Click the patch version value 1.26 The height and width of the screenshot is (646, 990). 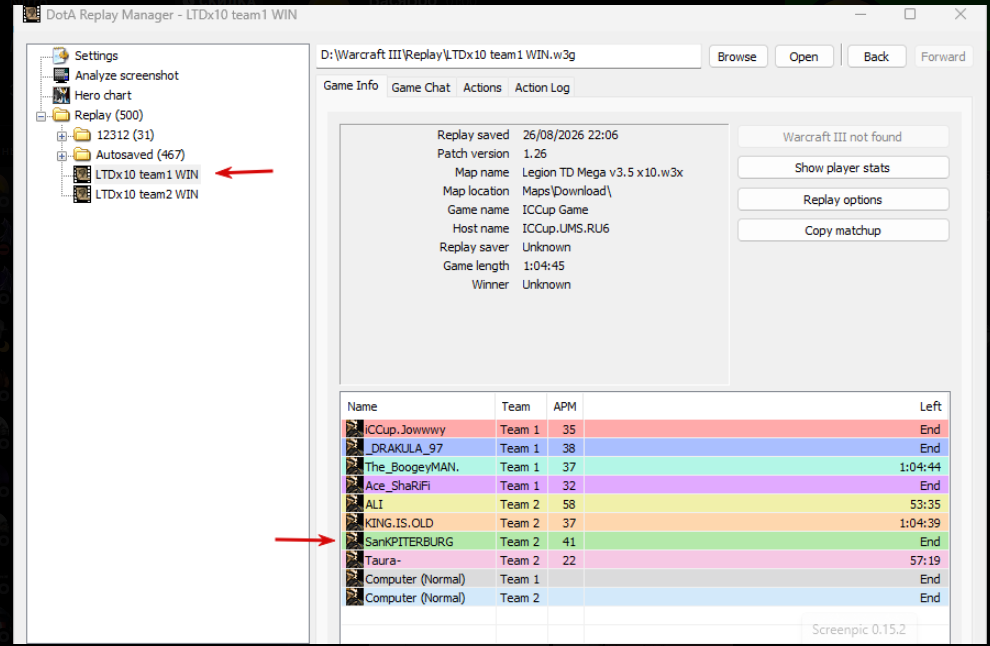click(534, 153)
